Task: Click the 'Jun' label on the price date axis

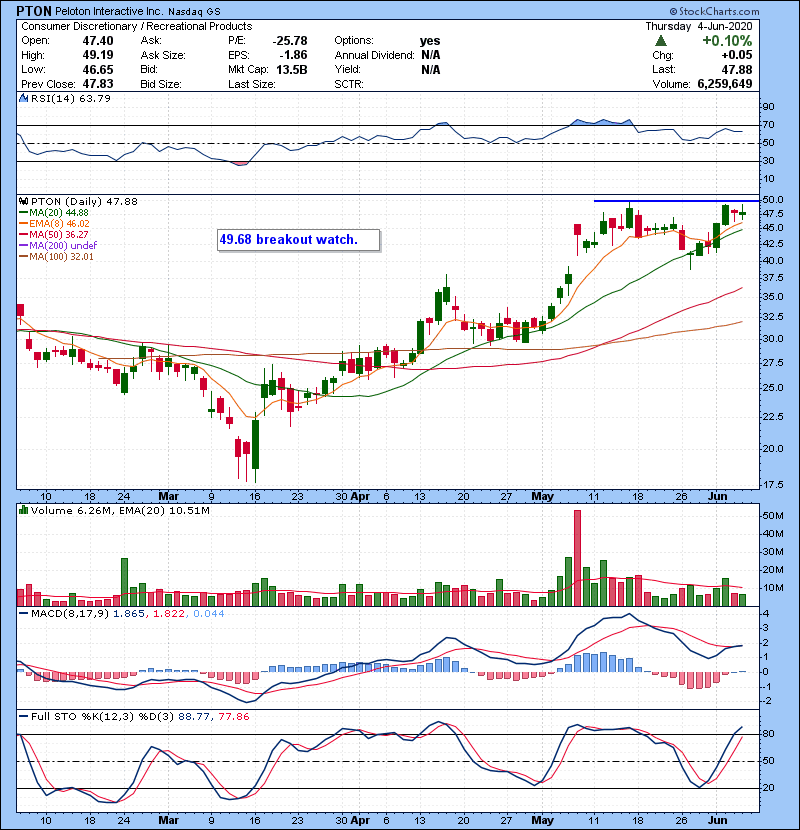Action: (x=717, y=497)
